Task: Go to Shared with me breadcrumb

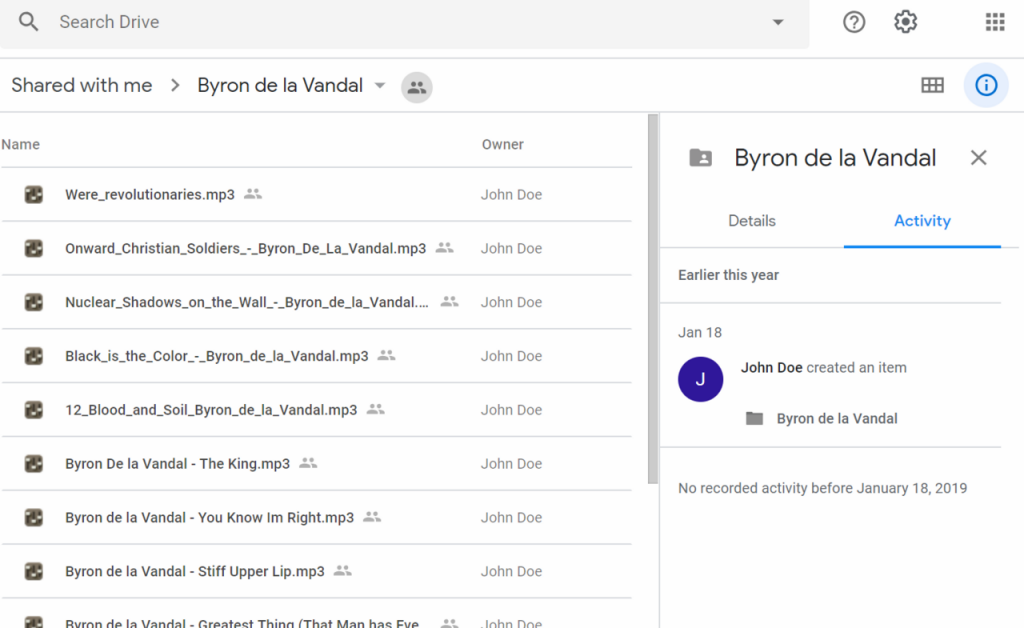Action: click(82, 86)
